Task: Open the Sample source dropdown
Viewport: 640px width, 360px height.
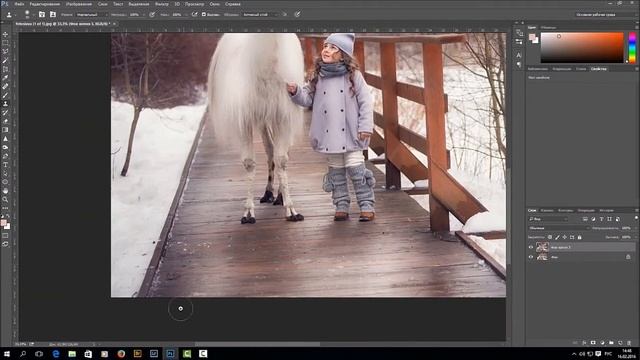Action: (260, 14)
